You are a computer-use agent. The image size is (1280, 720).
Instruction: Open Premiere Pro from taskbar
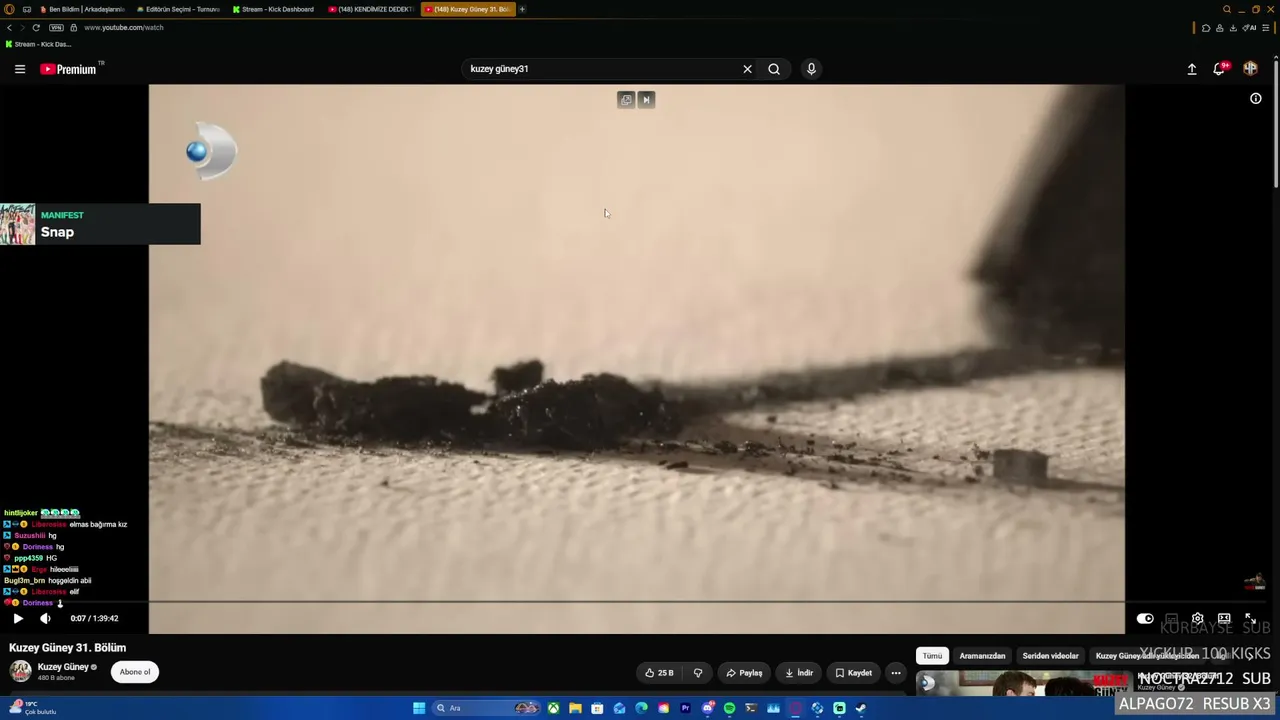[685, 708]
